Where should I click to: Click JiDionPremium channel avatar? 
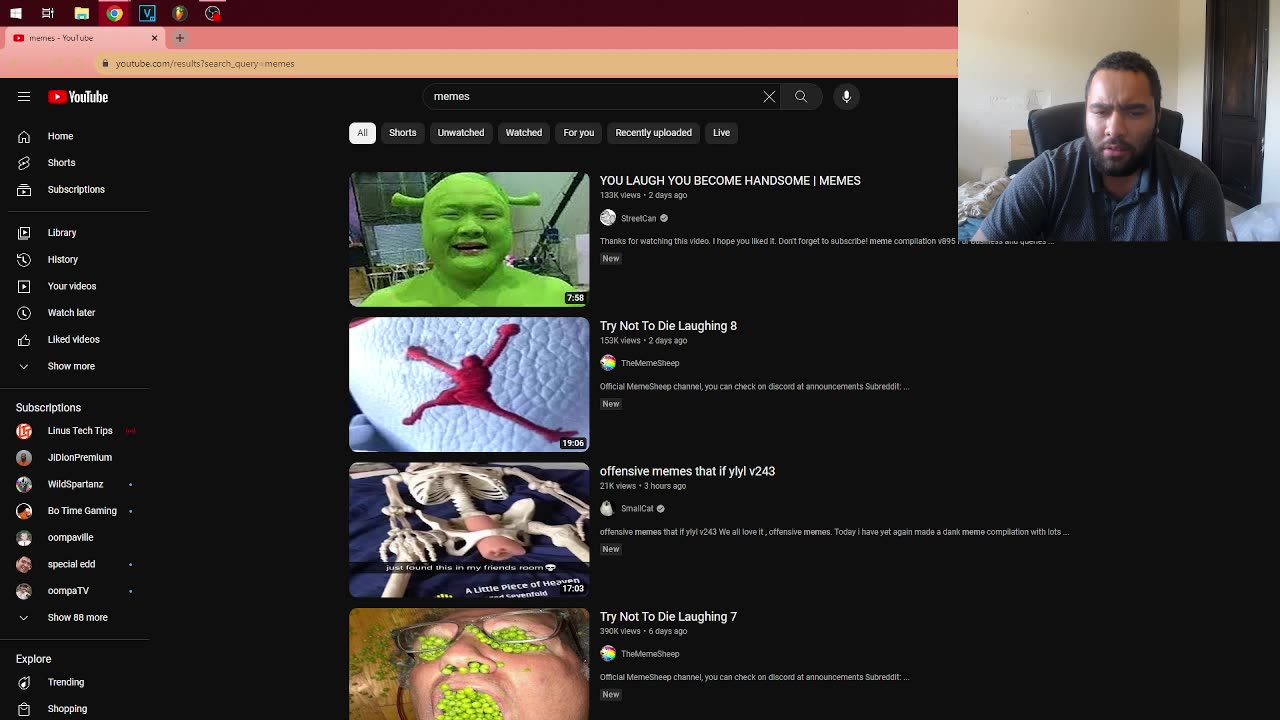pos(24,458)
